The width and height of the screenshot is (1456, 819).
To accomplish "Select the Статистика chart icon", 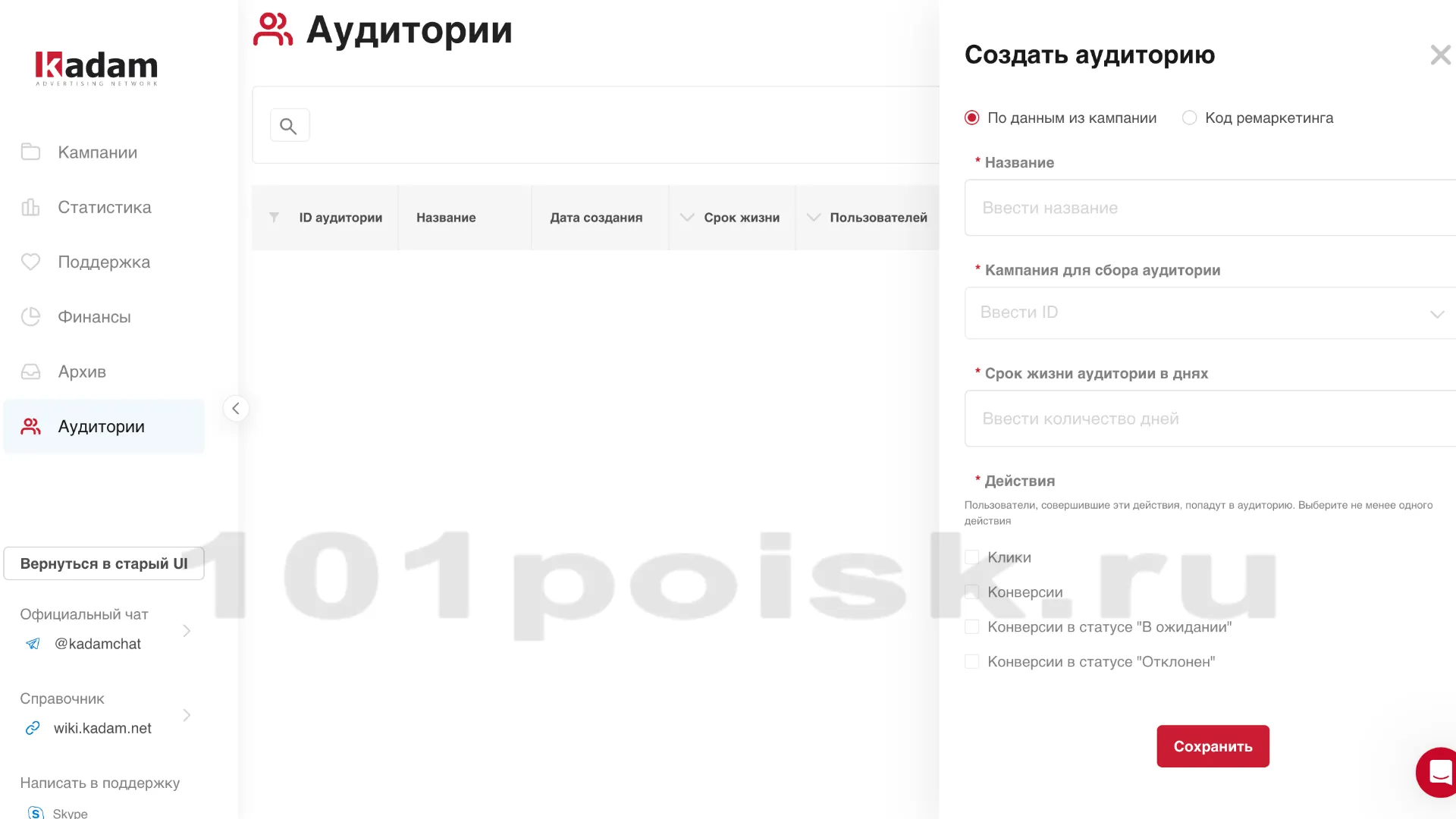I will point(30,207).
